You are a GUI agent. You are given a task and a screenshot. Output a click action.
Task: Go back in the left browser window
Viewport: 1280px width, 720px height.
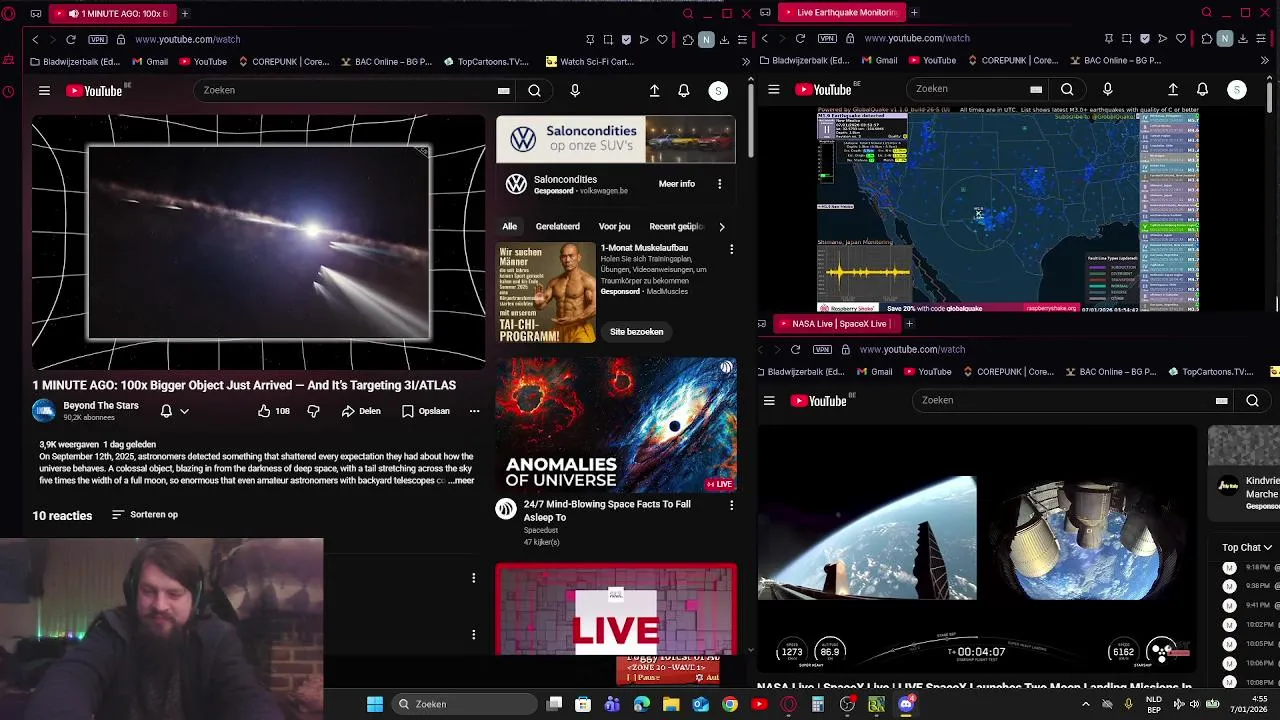click(35, 39)
